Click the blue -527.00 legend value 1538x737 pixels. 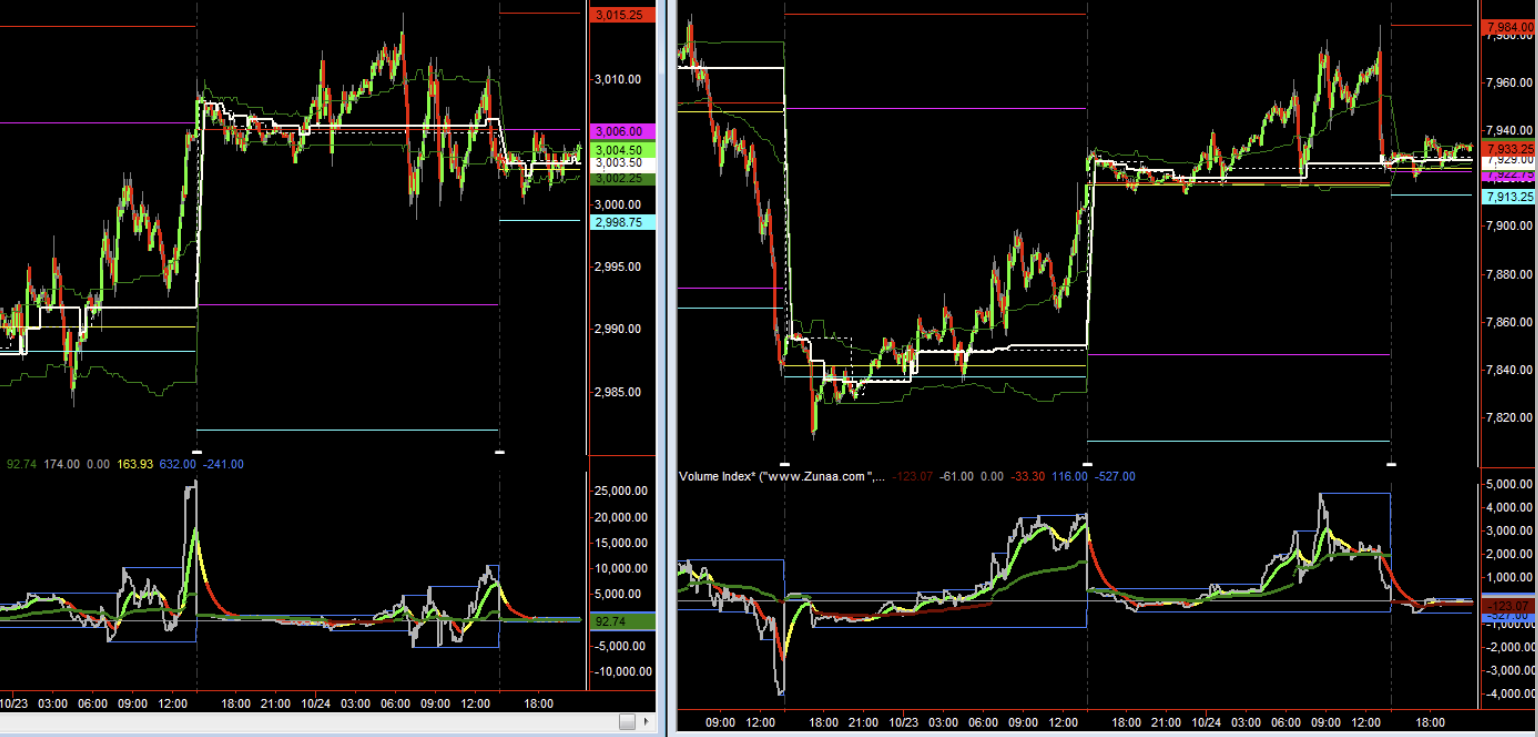pyautogui.click(x=1116, y=477)
